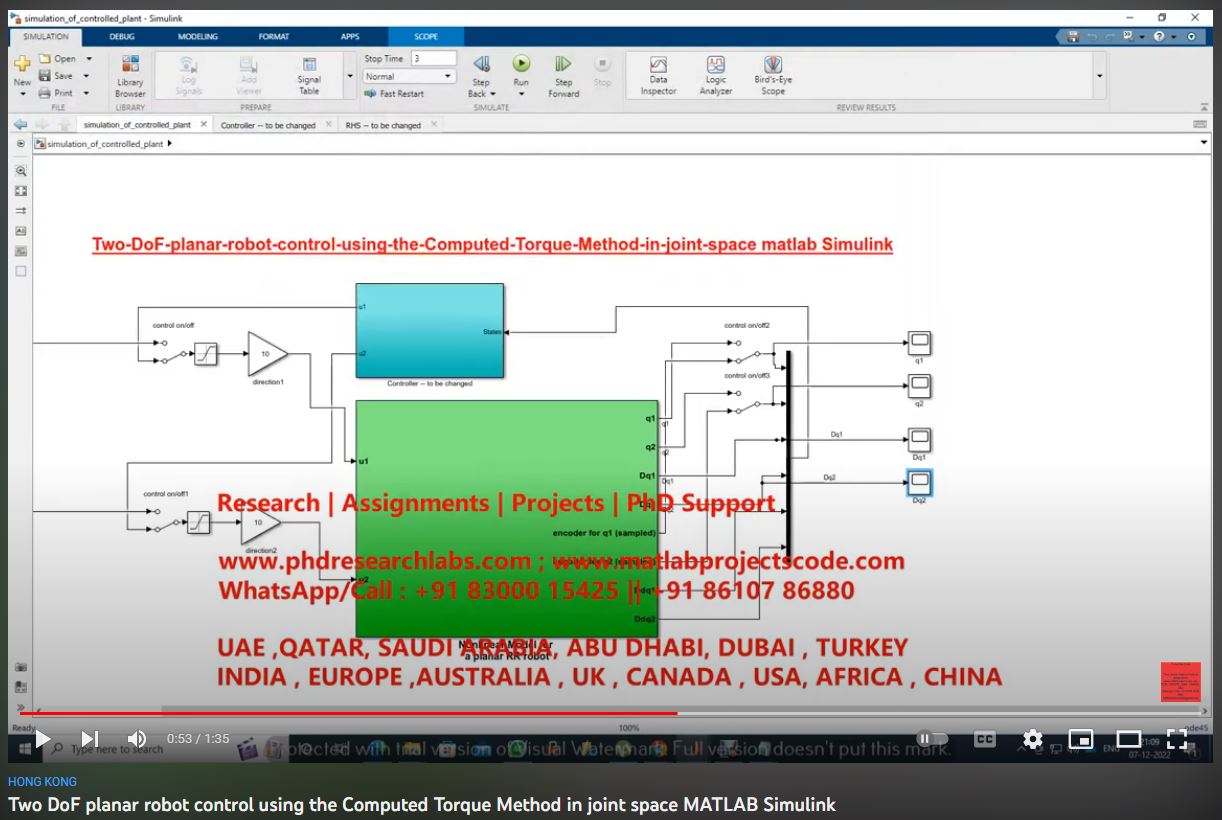1222x820 pixels.
Task: Seek on the red video progress bar
Action: click(x=400, y=713)
